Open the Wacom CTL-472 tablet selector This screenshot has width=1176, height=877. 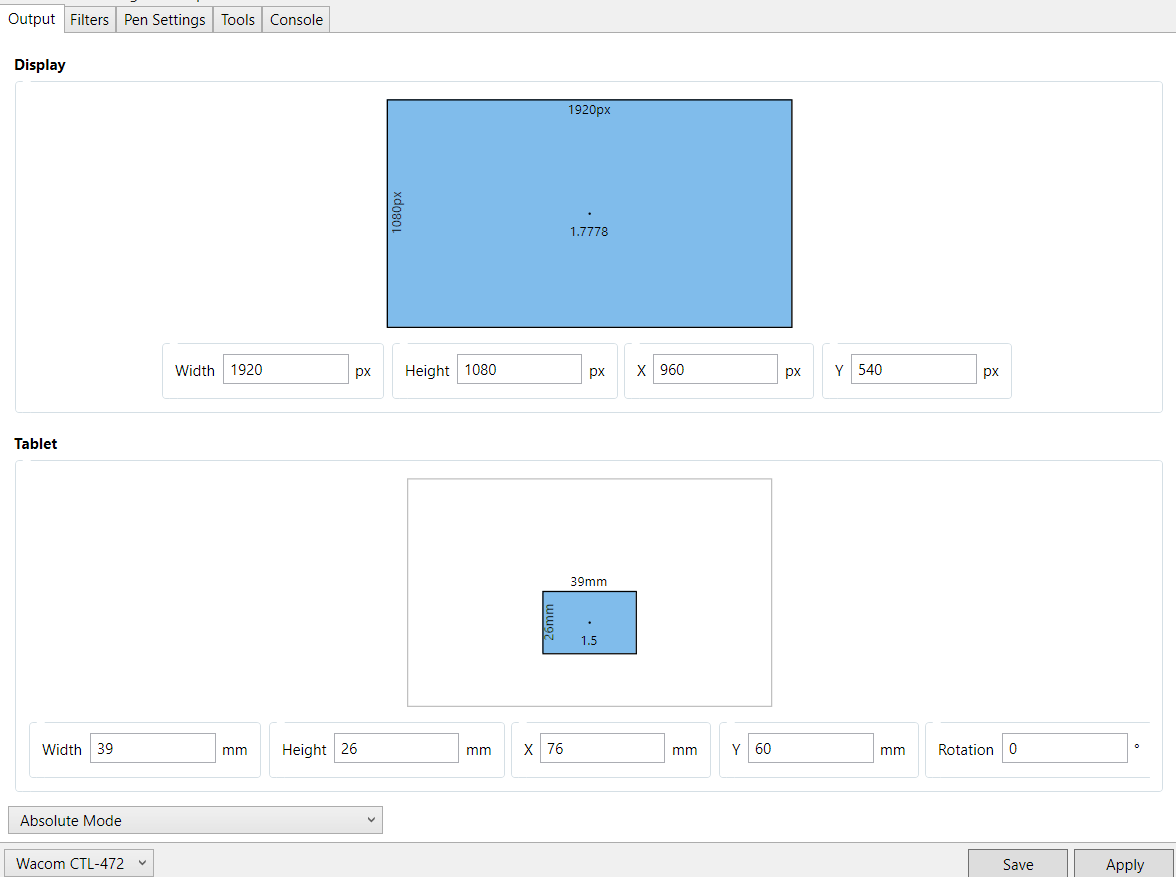click(79, 863)
